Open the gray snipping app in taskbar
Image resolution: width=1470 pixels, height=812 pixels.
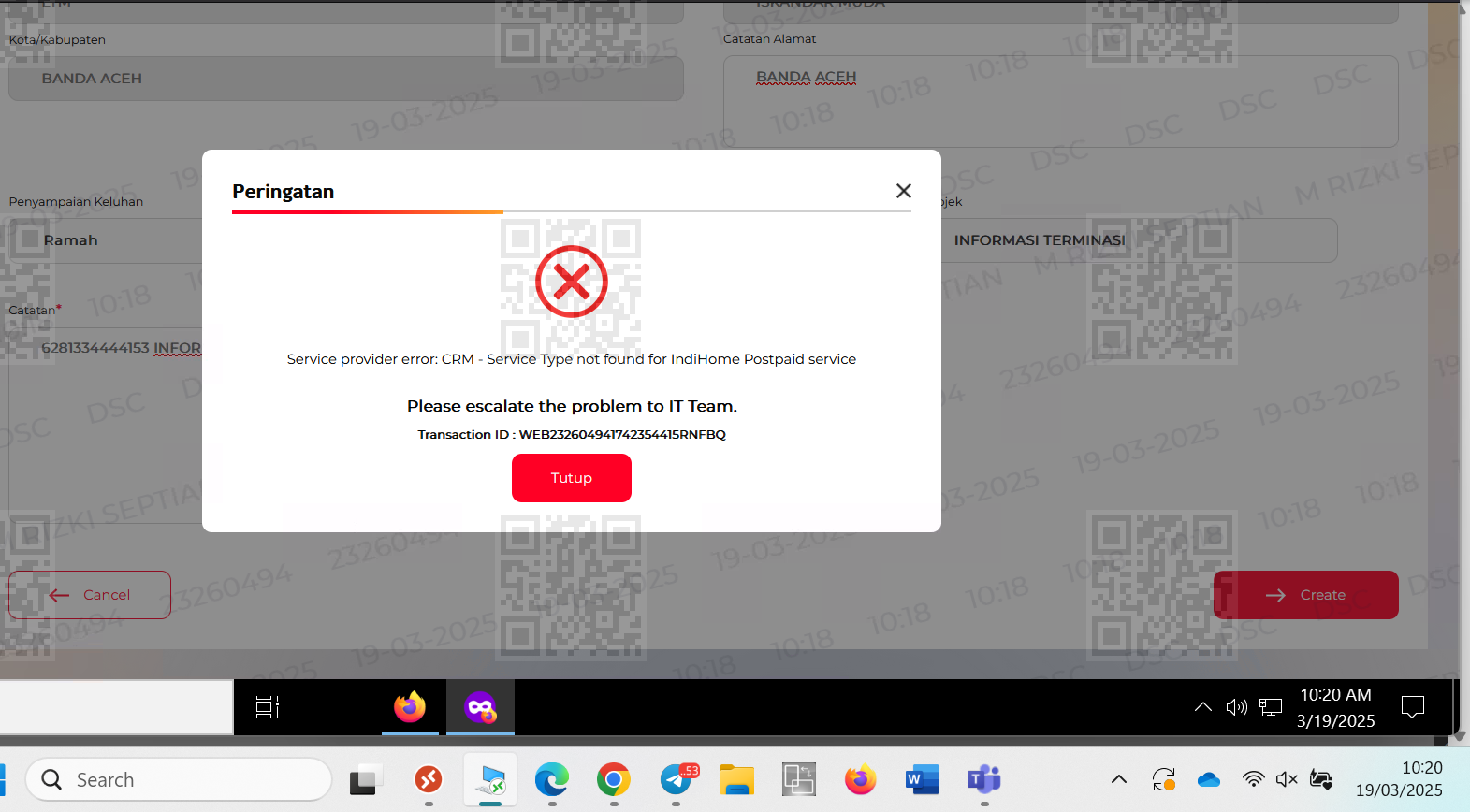[x=799, y=779]
